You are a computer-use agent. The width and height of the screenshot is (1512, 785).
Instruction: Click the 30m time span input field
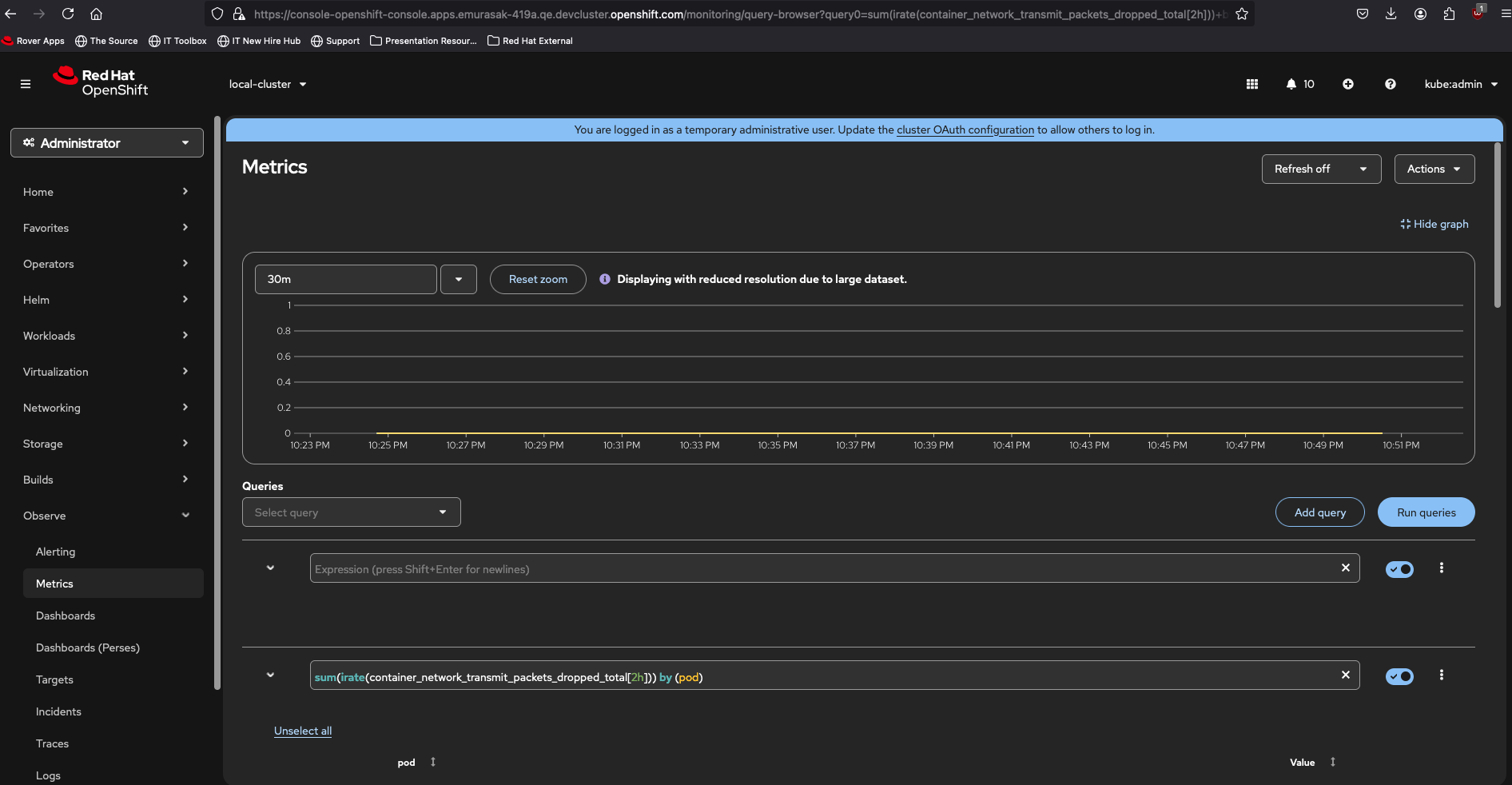pos(346,279)
